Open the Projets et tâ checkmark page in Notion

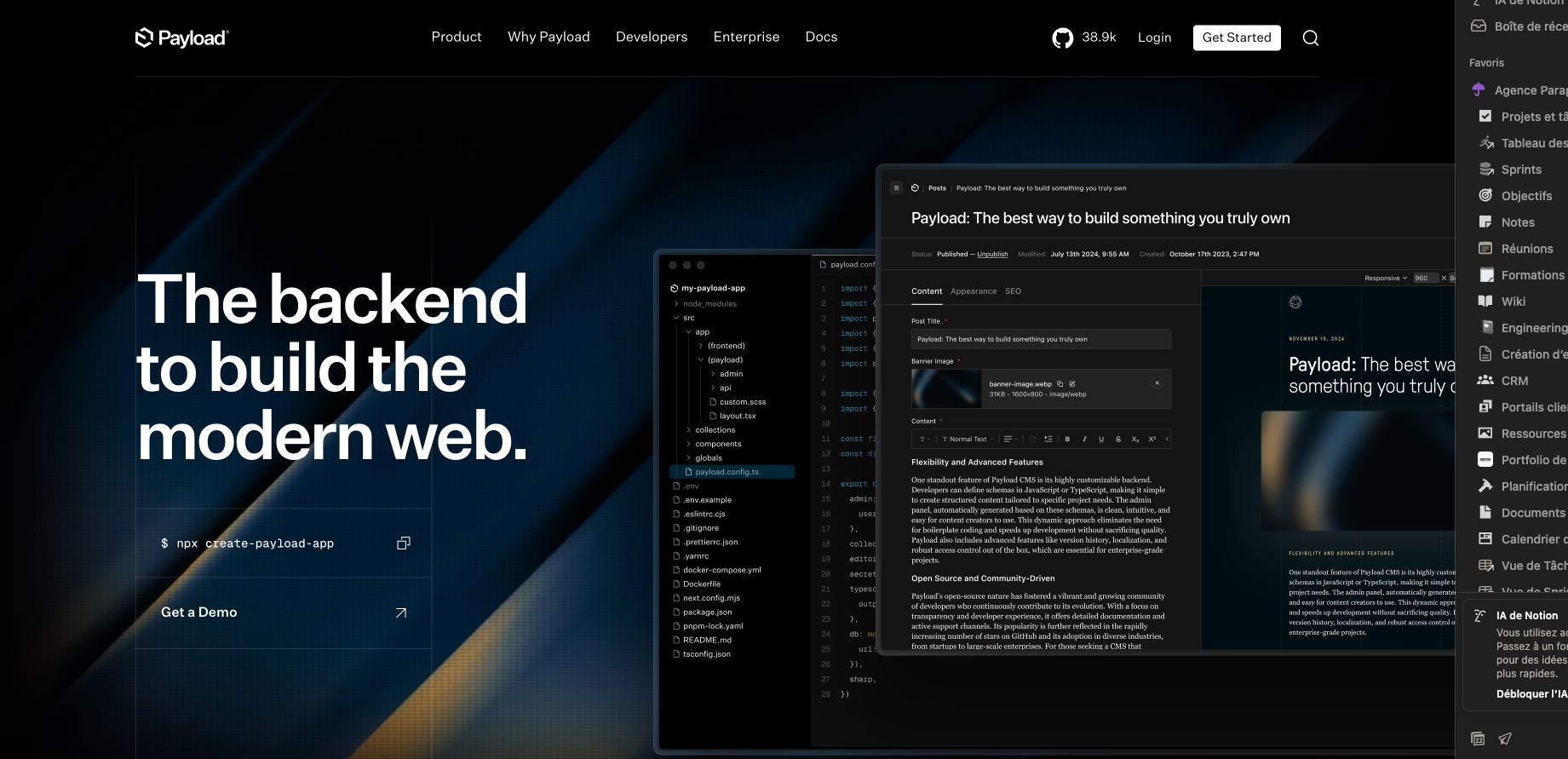point(1523,116)
